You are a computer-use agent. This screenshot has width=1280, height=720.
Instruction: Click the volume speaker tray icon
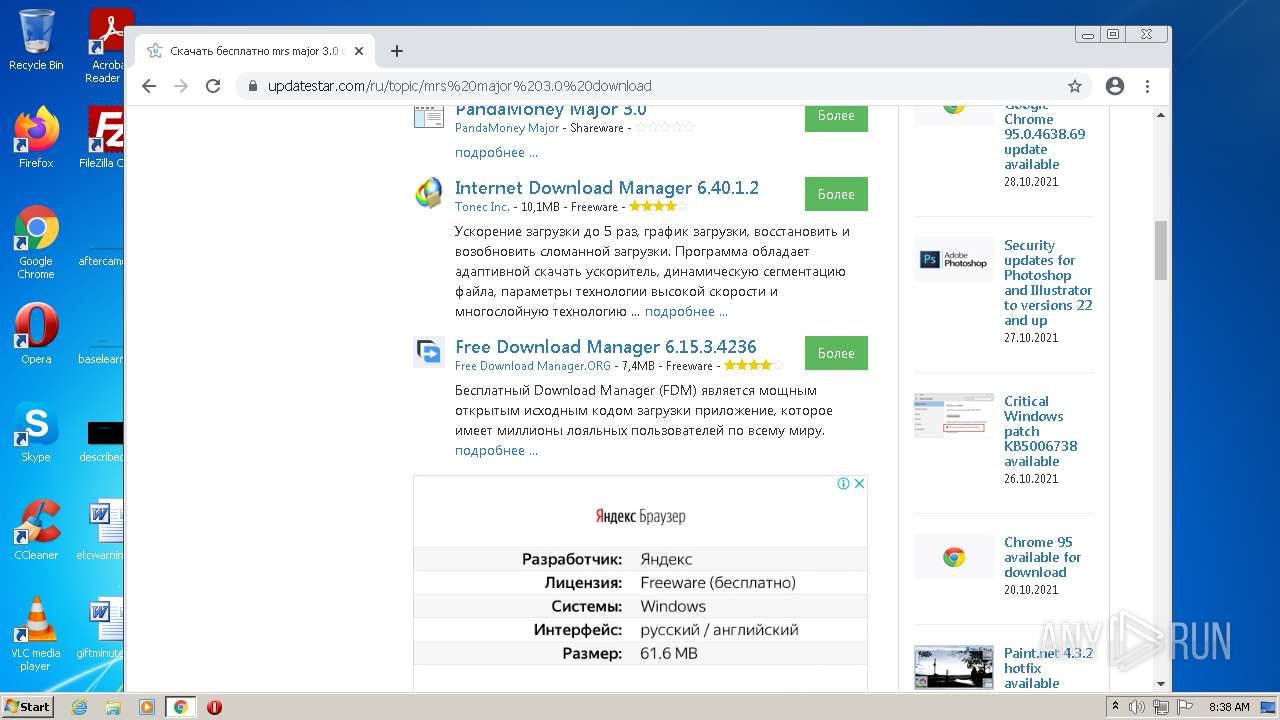tap(1137, 707)
